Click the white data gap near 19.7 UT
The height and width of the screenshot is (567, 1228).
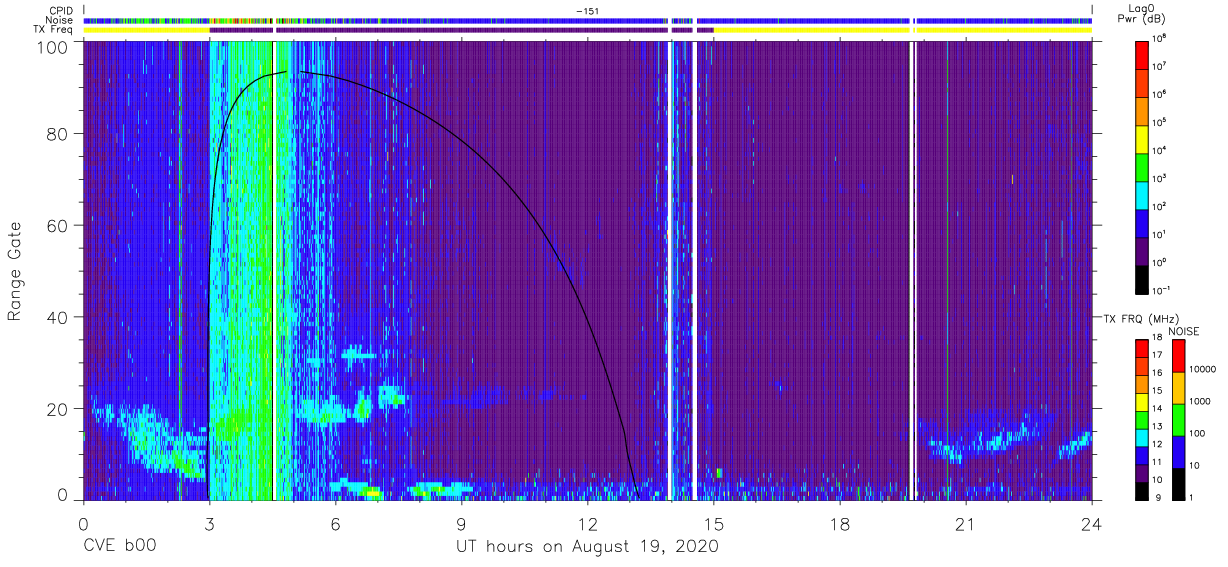[x=911, y=272]
